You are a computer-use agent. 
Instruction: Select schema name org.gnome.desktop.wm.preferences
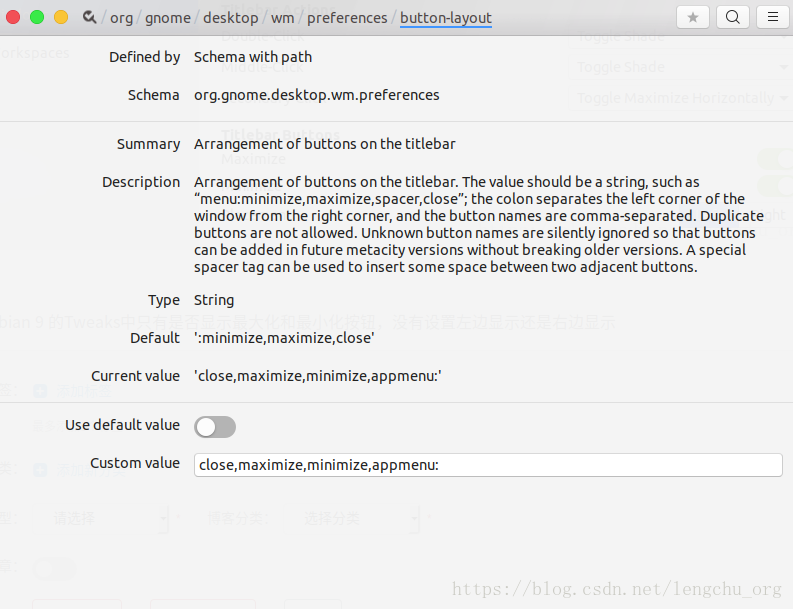[x=317, y=95]
